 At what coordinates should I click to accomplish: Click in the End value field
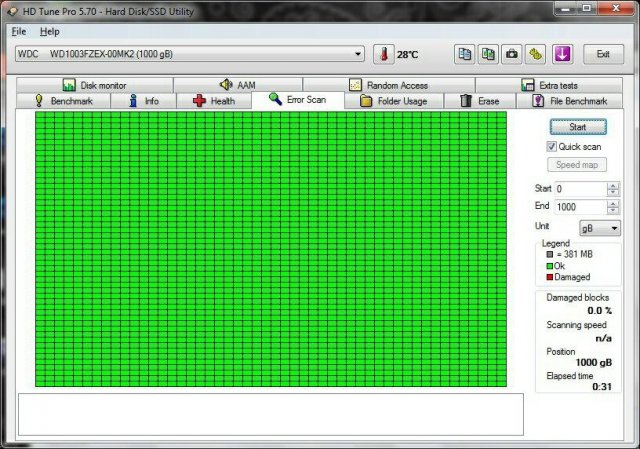point(578,207)
